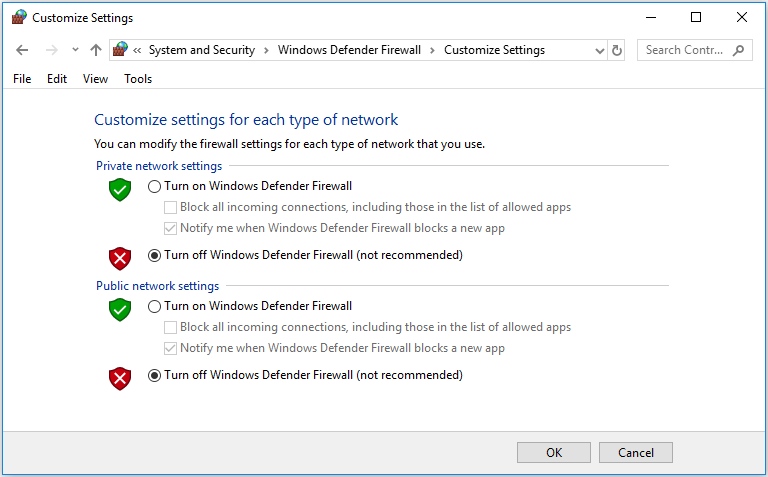Click the Search Control Panel field

(686, 50)
